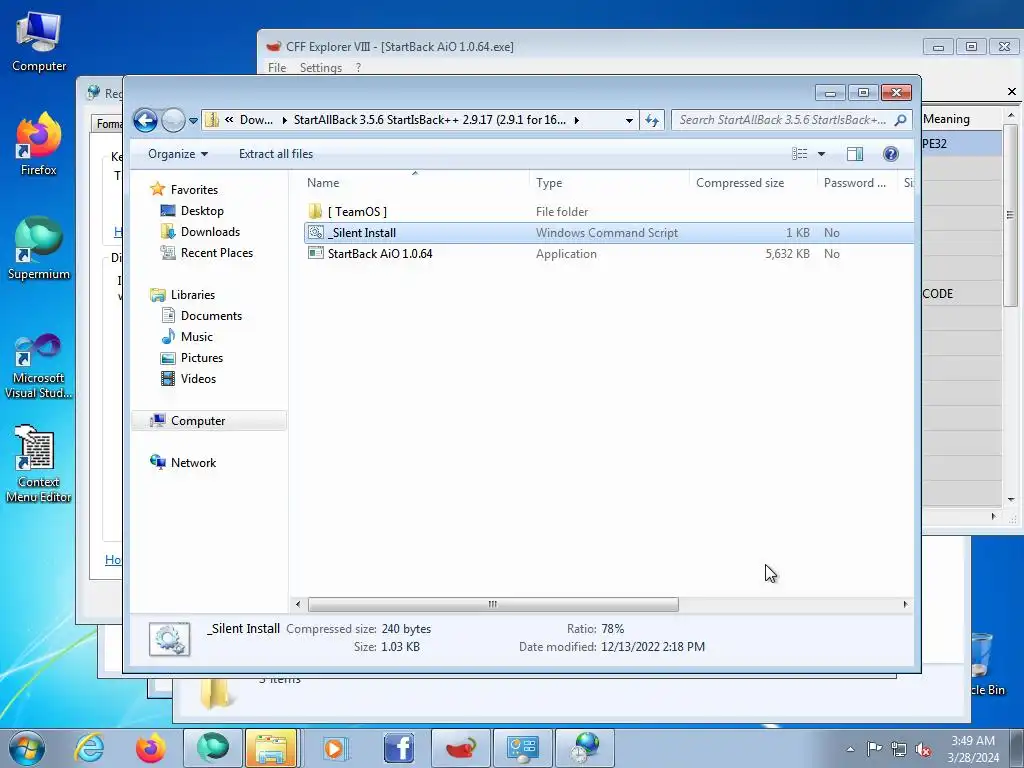Open Windows Media Player taskbar icon
The image size is (1024, 768).
pos(336,748)
